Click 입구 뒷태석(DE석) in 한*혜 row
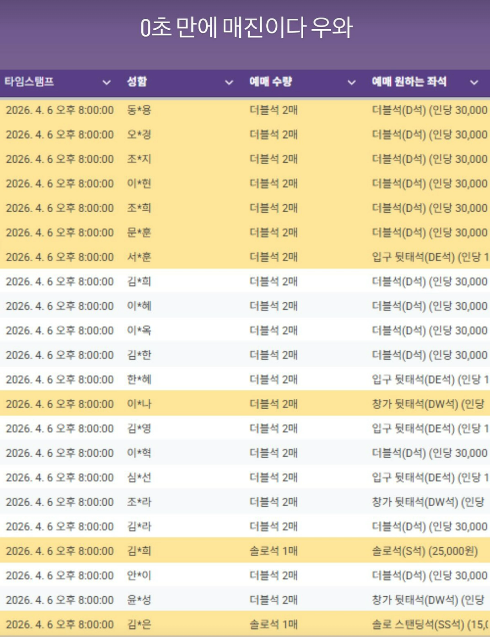Image resolution: width=490 pixels, height=637 pixels. [x=430, y=379]
